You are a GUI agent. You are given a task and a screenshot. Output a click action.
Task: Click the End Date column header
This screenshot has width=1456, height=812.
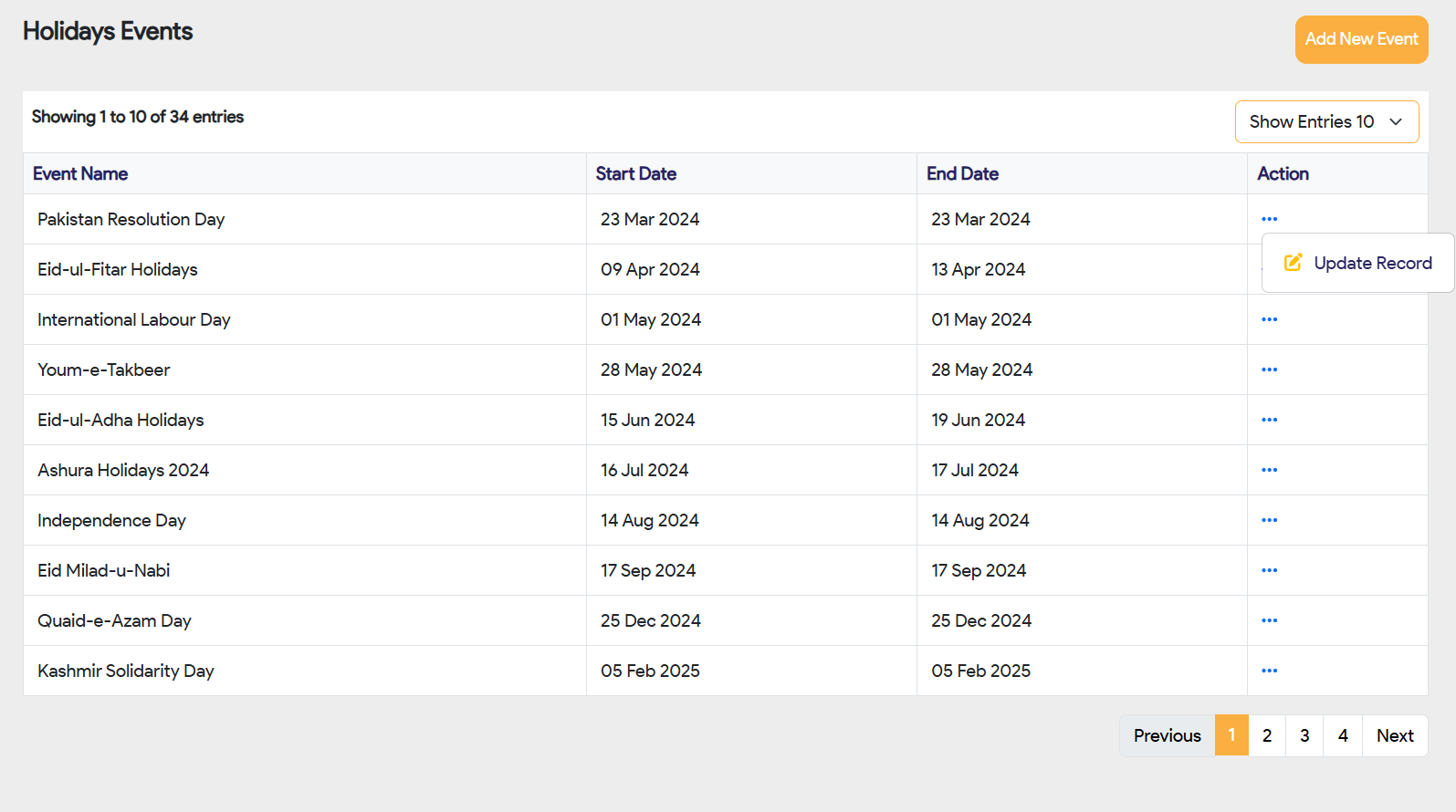[x=962, y=173]
